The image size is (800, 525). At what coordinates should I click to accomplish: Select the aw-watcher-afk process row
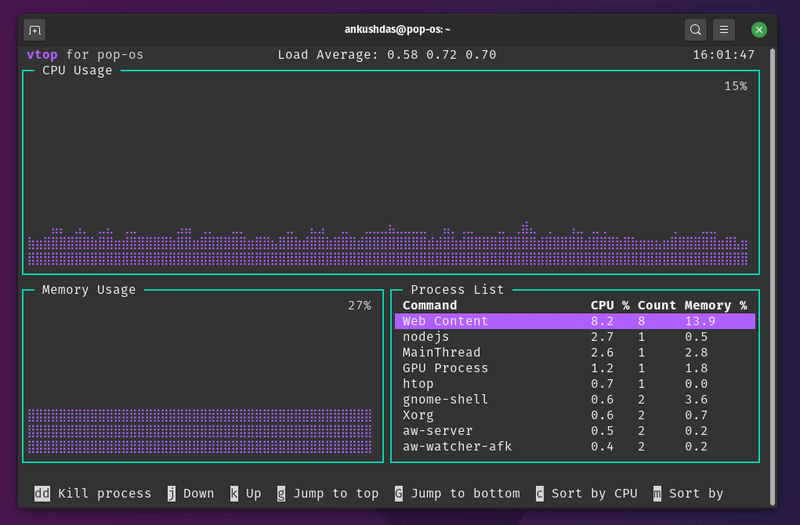[575, 446]
